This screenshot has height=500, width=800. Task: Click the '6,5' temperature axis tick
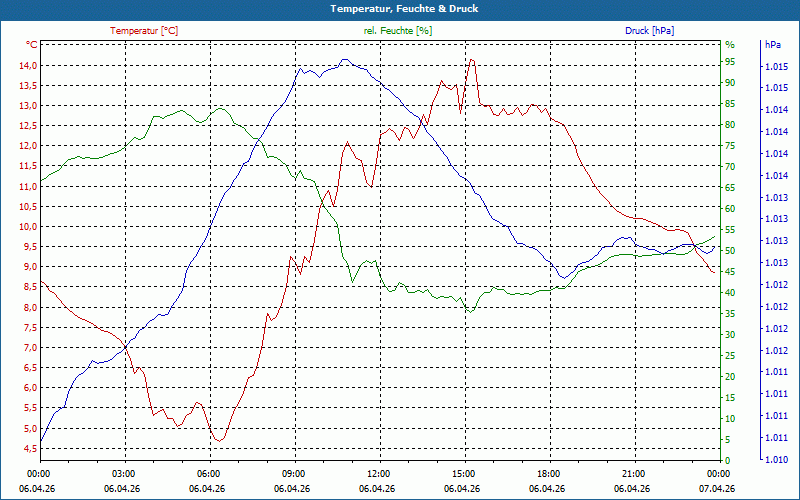pyautogui.click(x=31, y=367)
